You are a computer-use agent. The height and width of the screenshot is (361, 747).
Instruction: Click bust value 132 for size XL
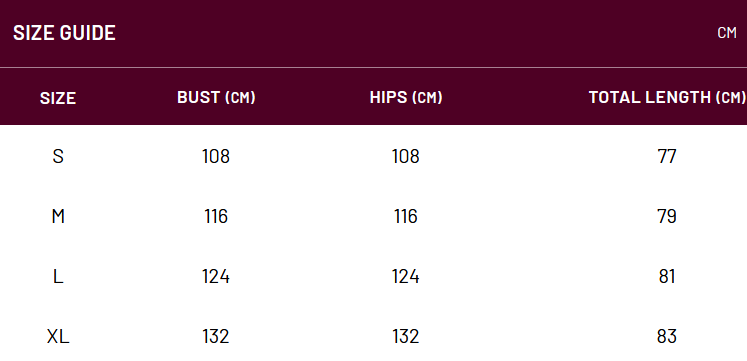[x=216, y=337]
